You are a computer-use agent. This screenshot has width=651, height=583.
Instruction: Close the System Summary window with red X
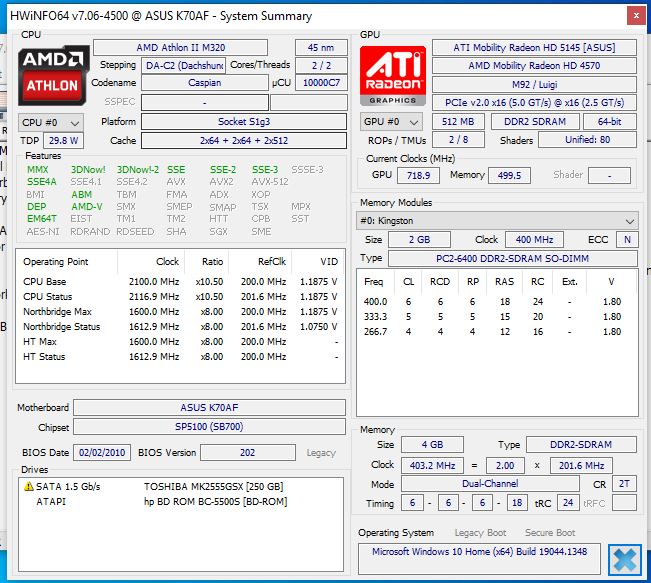636,16
